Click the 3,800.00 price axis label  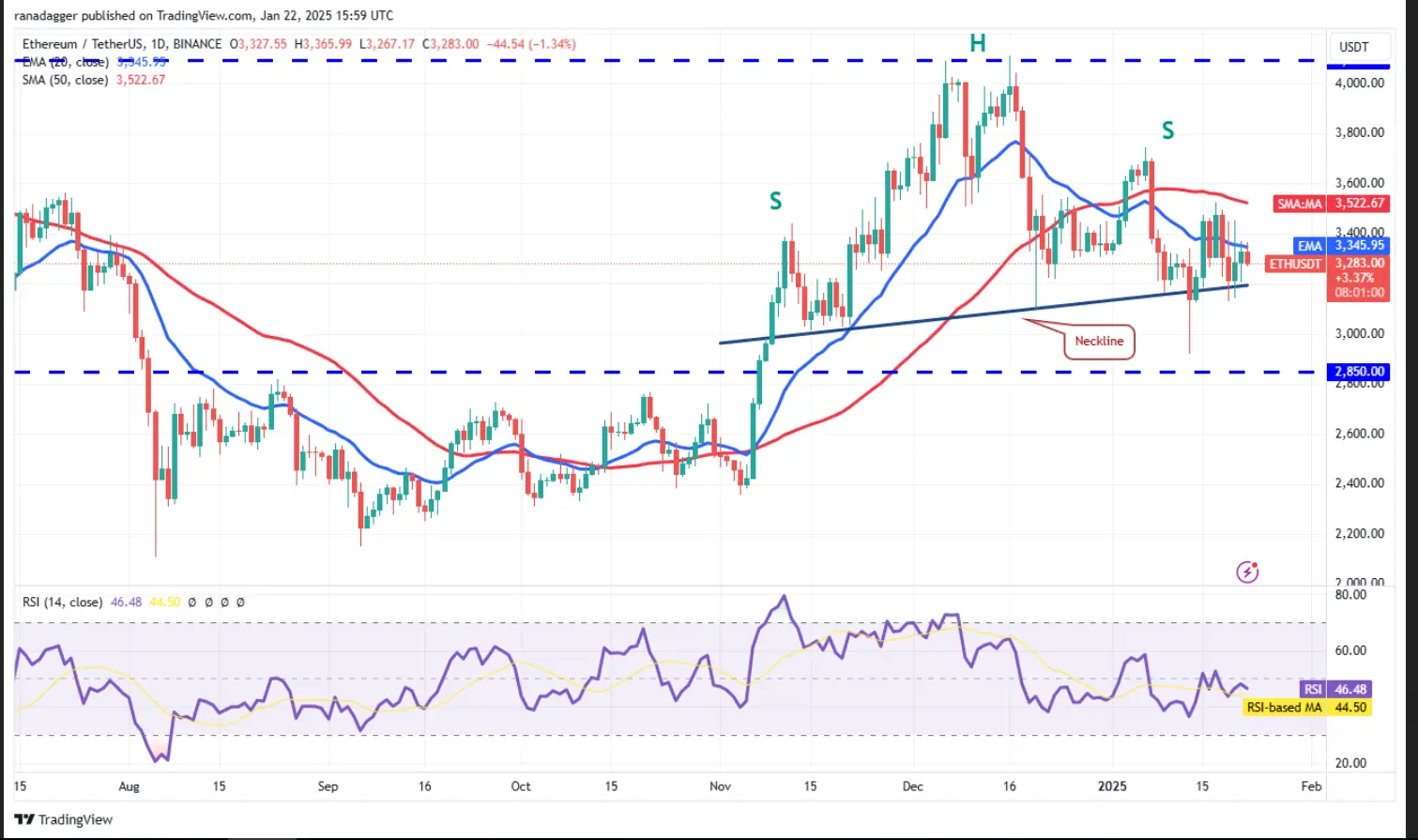1360,132
